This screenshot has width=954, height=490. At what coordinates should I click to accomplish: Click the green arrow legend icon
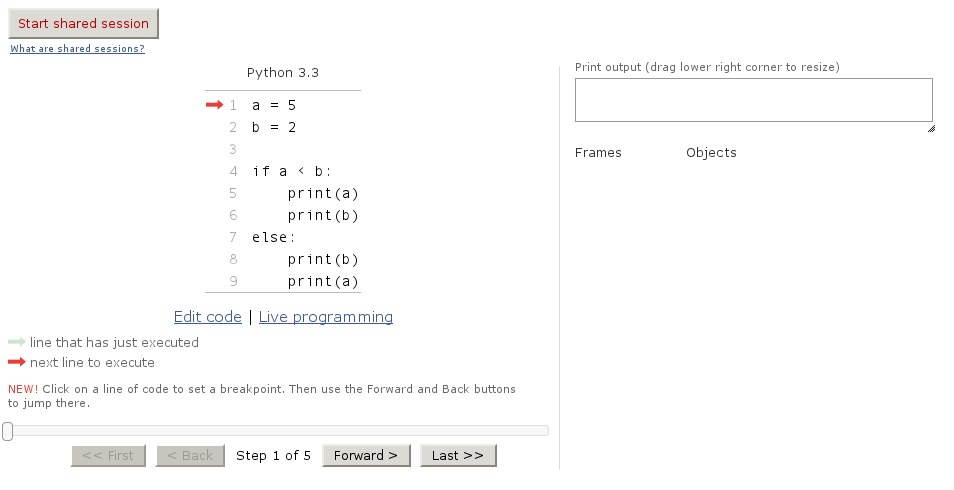(16, 342)
